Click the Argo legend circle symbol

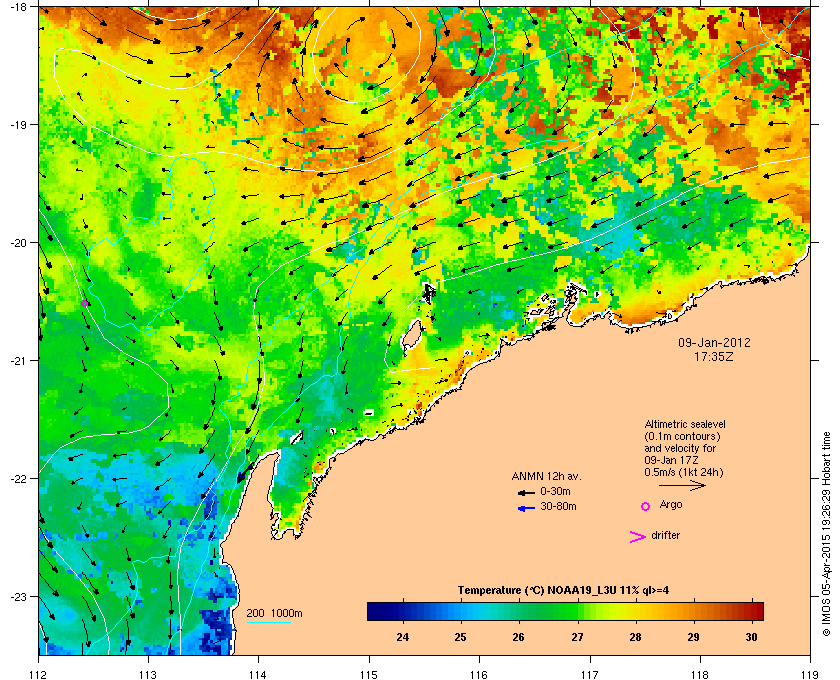pyautogui.click(x=645, y=506)
